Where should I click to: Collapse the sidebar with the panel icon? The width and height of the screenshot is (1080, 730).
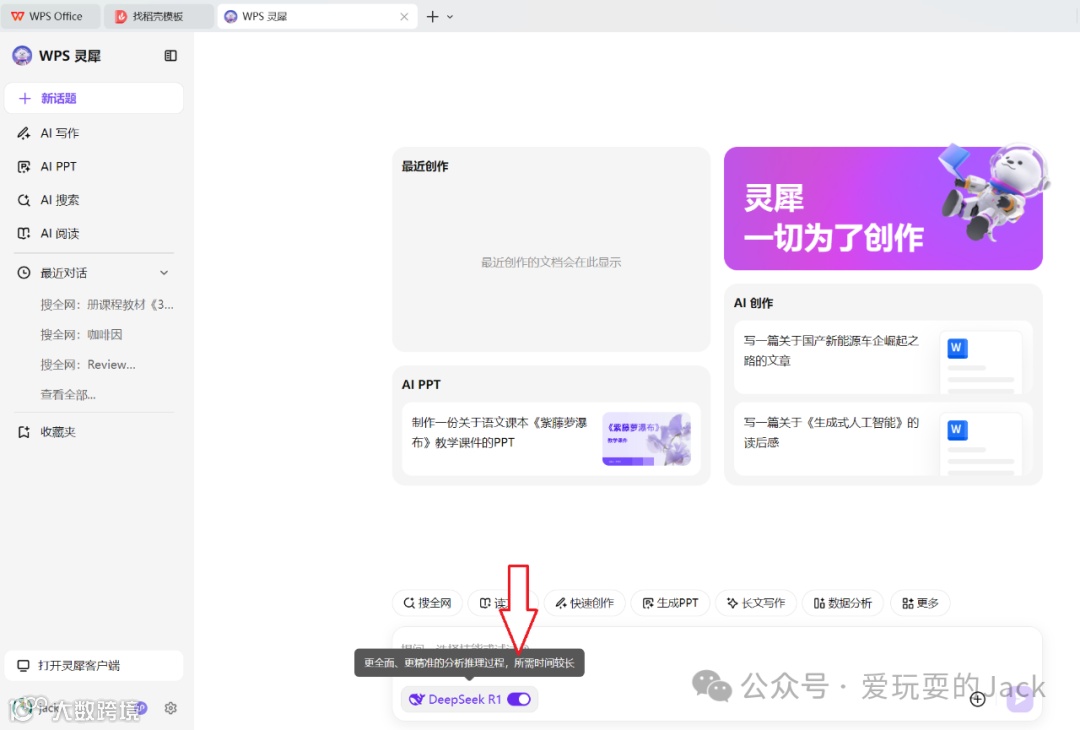[171, 56]
